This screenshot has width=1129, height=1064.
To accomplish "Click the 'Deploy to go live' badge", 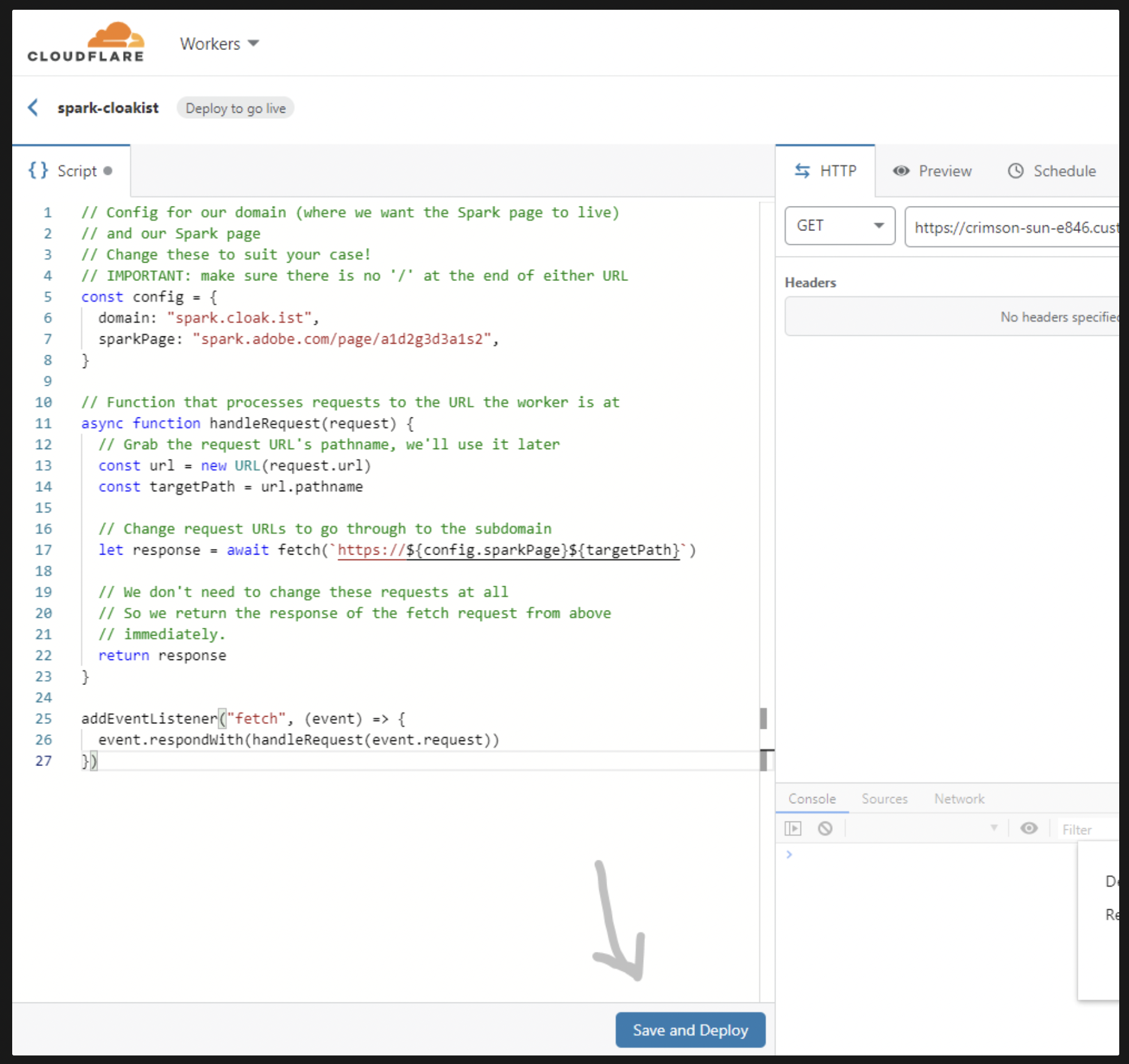I will pos(235,108).
